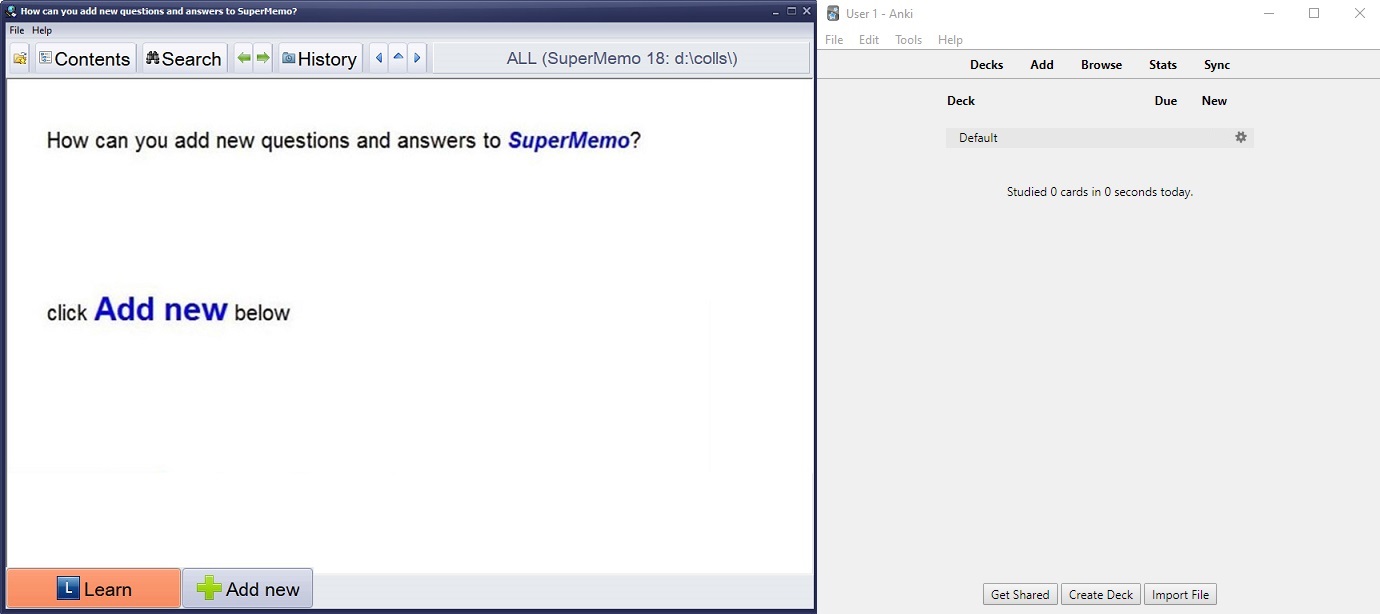The height and width of the screenshot is (614, 1380).
Task: Switch to Decks in Anki
Action: point(986,65)
